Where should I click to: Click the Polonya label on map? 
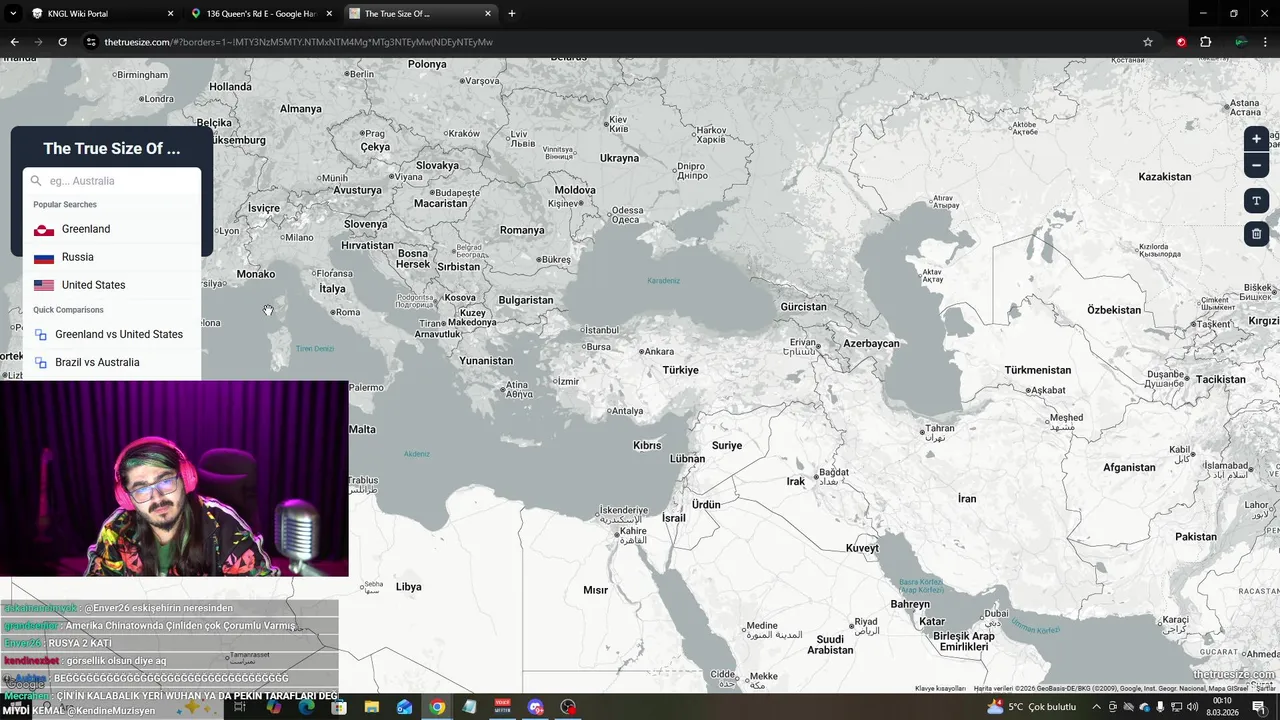coord(427,64)
